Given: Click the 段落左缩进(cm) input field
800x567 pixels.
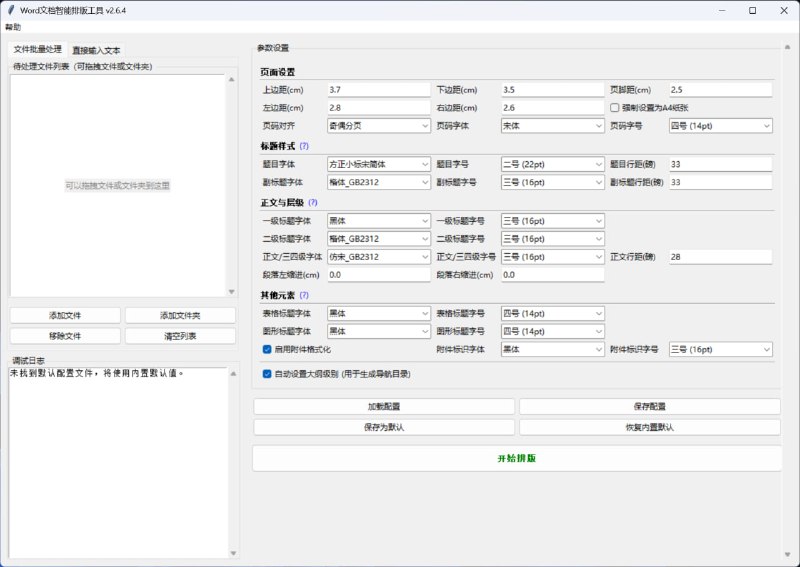Looking at the screenshot, I should 379,275.
